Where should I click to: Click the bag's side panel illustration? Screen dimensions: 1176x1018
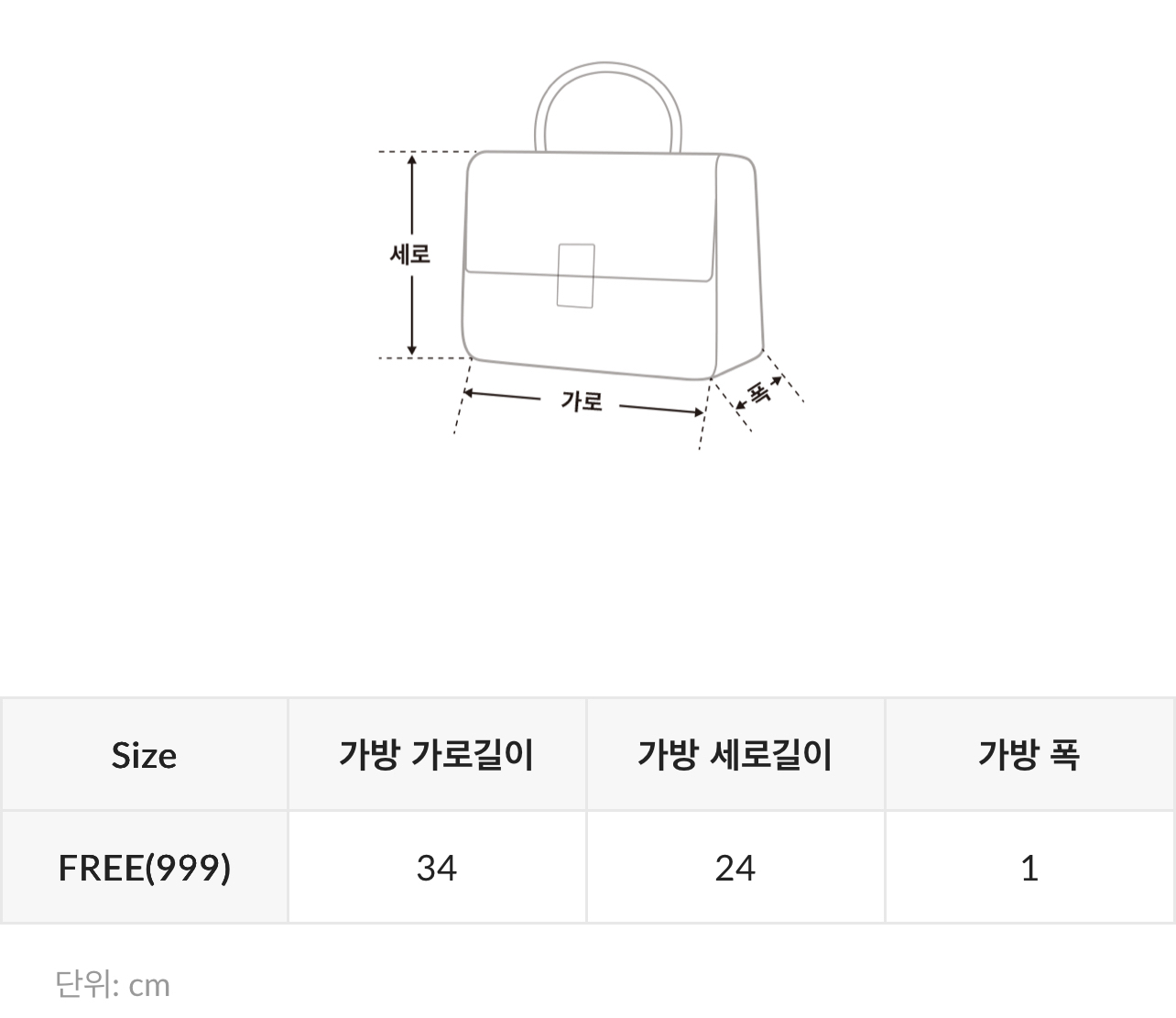(737, 266)
